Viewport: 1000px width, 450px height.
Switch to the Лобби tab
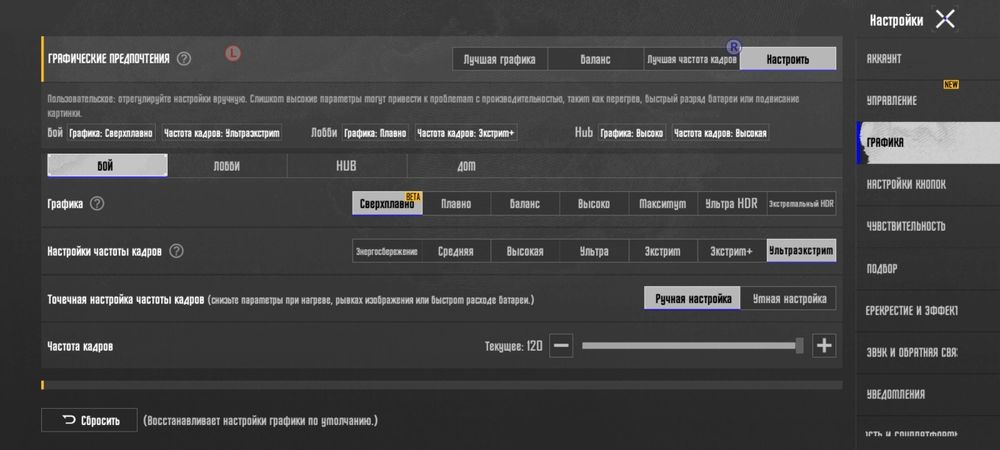pos(227,166)
